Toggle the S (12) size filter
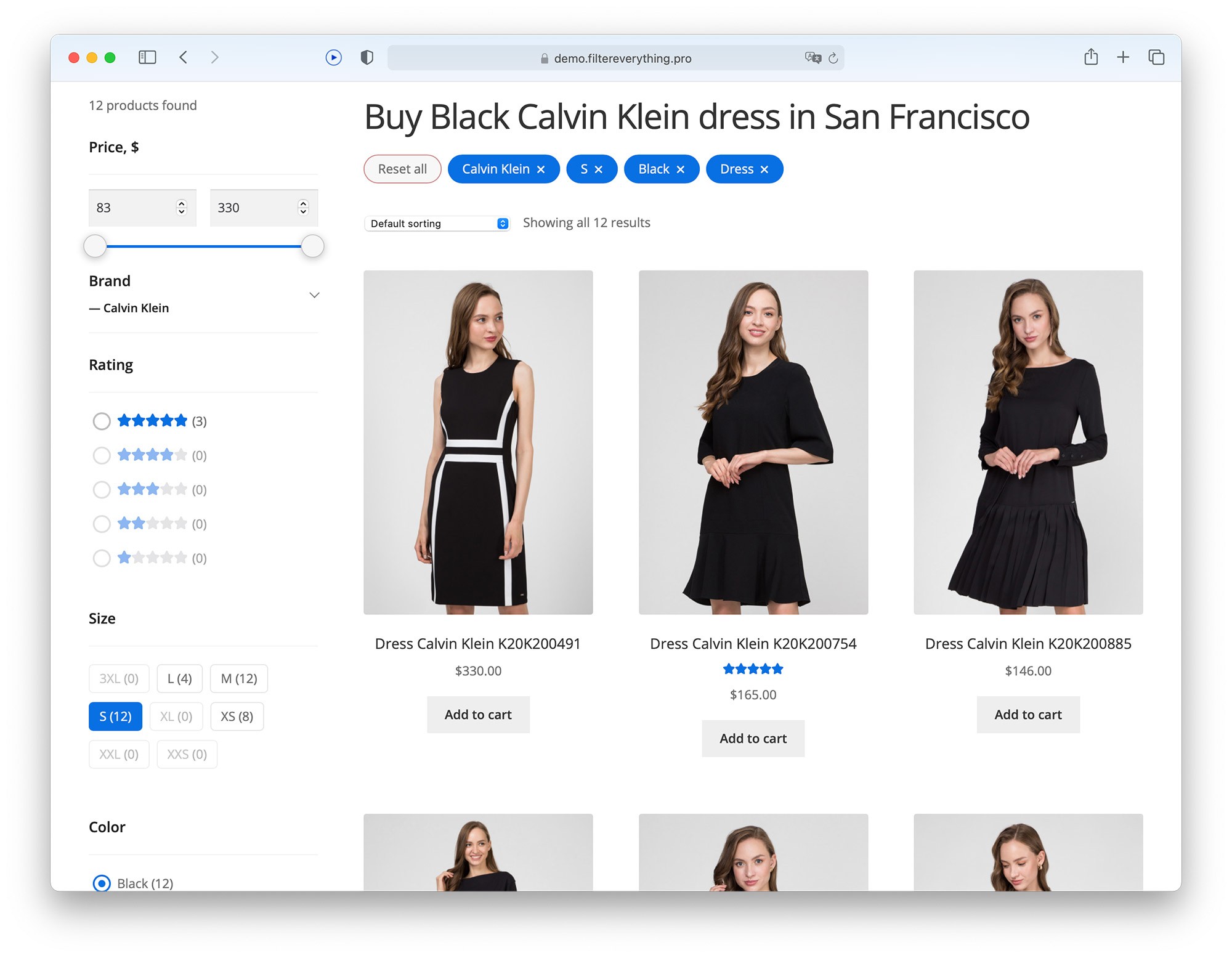The width and height of the screenshot is (1232, 958). 115,716
